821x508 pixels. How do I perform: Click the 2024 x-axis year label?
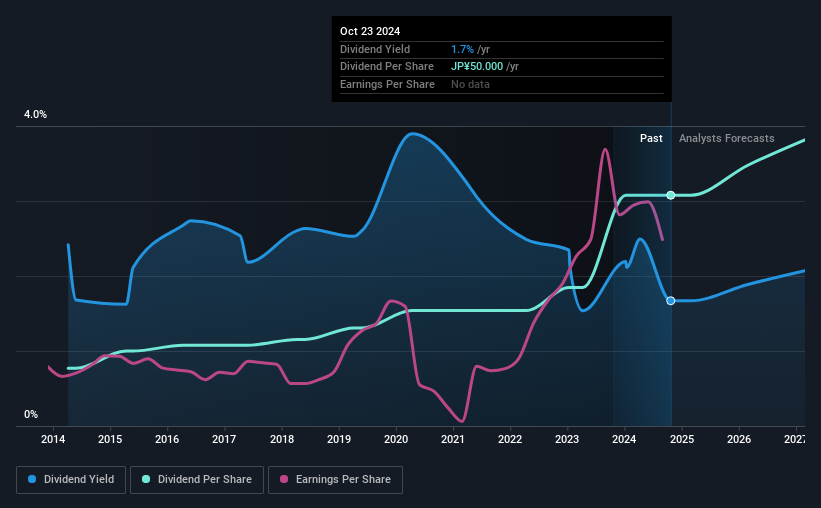pos(624,439)
